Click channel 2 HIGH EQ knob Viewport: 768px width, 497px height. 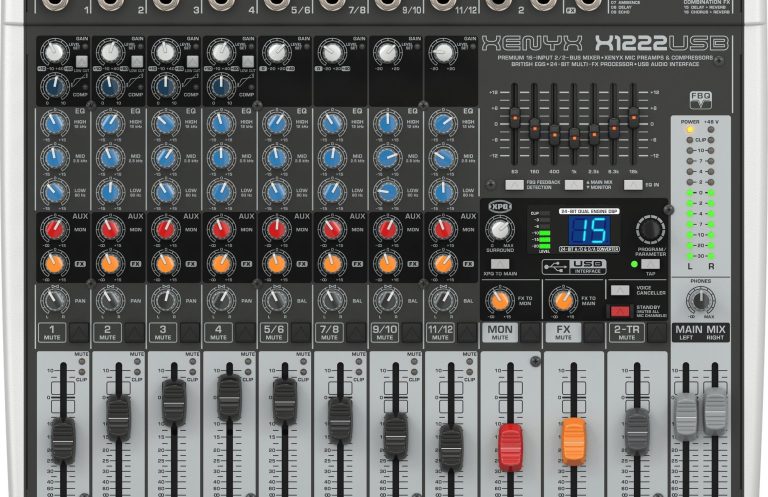pyautogui.click(x=110, y=124)
